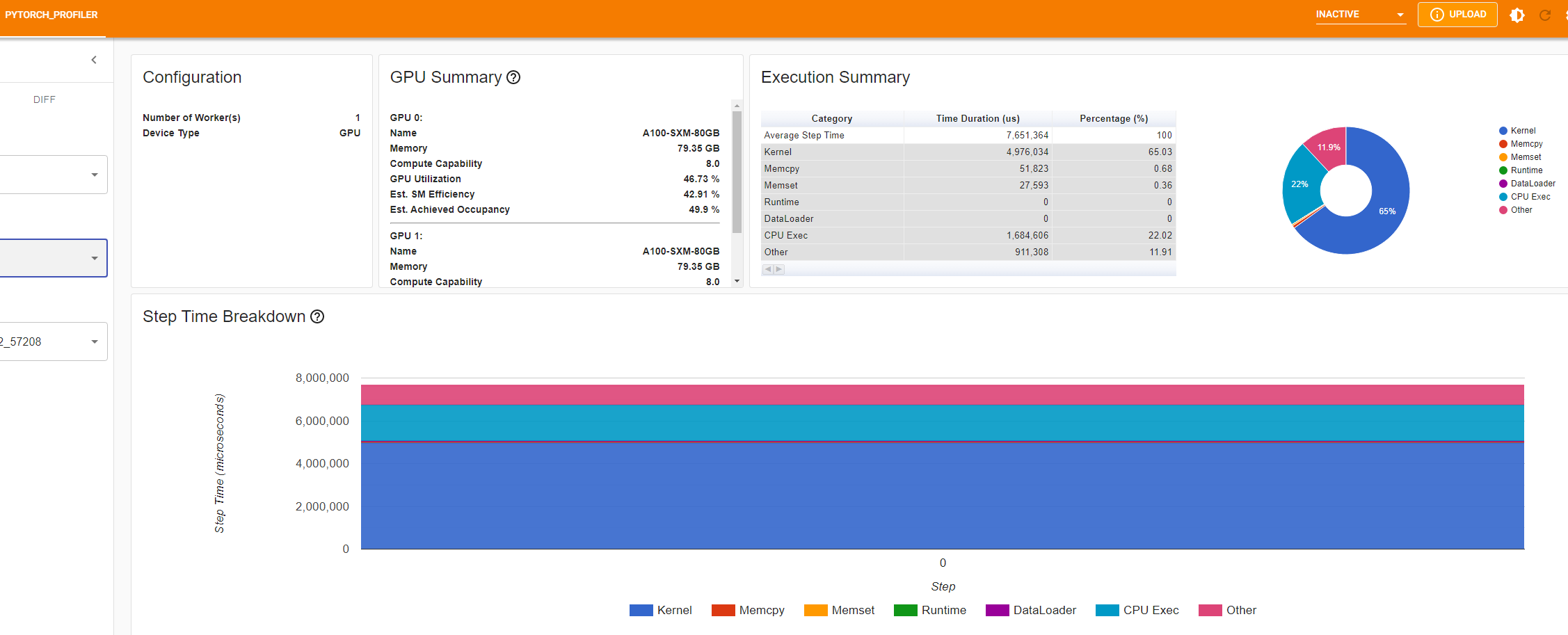Viewport: 1568px width, 635px height.
Task: Click the reload data icon in header
Action: [x=1545, y=15]
